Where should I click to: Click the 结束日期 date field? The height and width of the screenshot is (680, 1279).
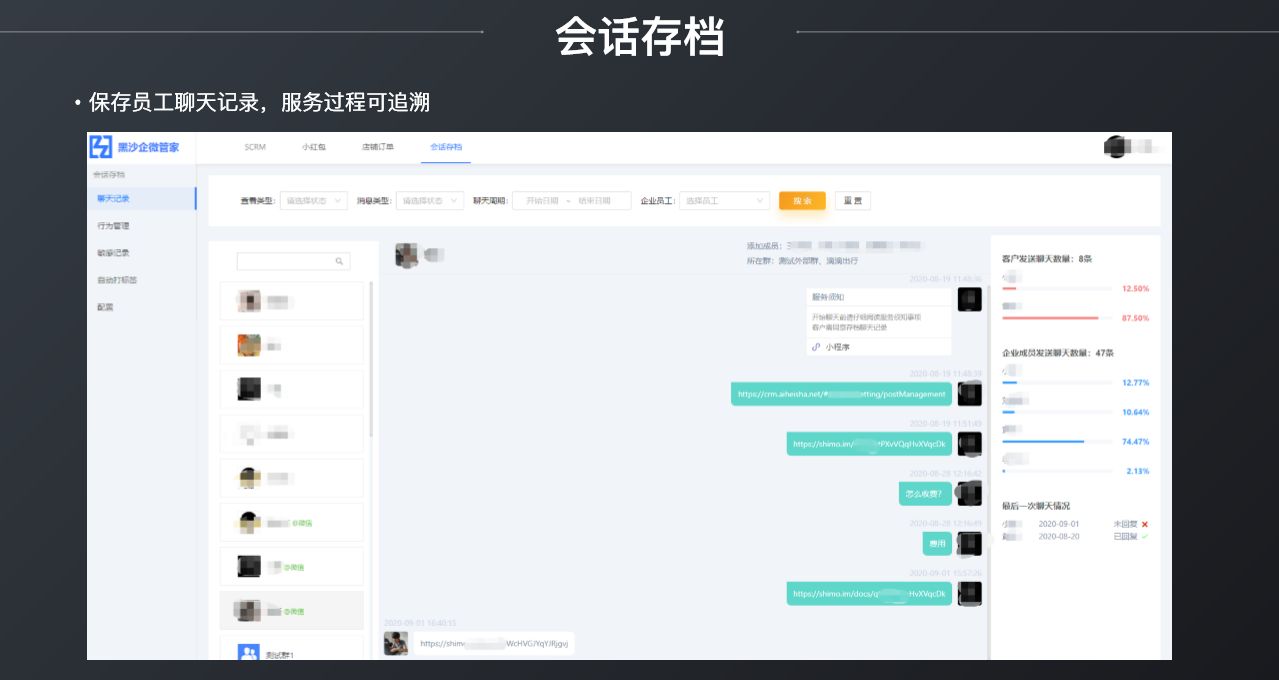[x=594, y=200]
